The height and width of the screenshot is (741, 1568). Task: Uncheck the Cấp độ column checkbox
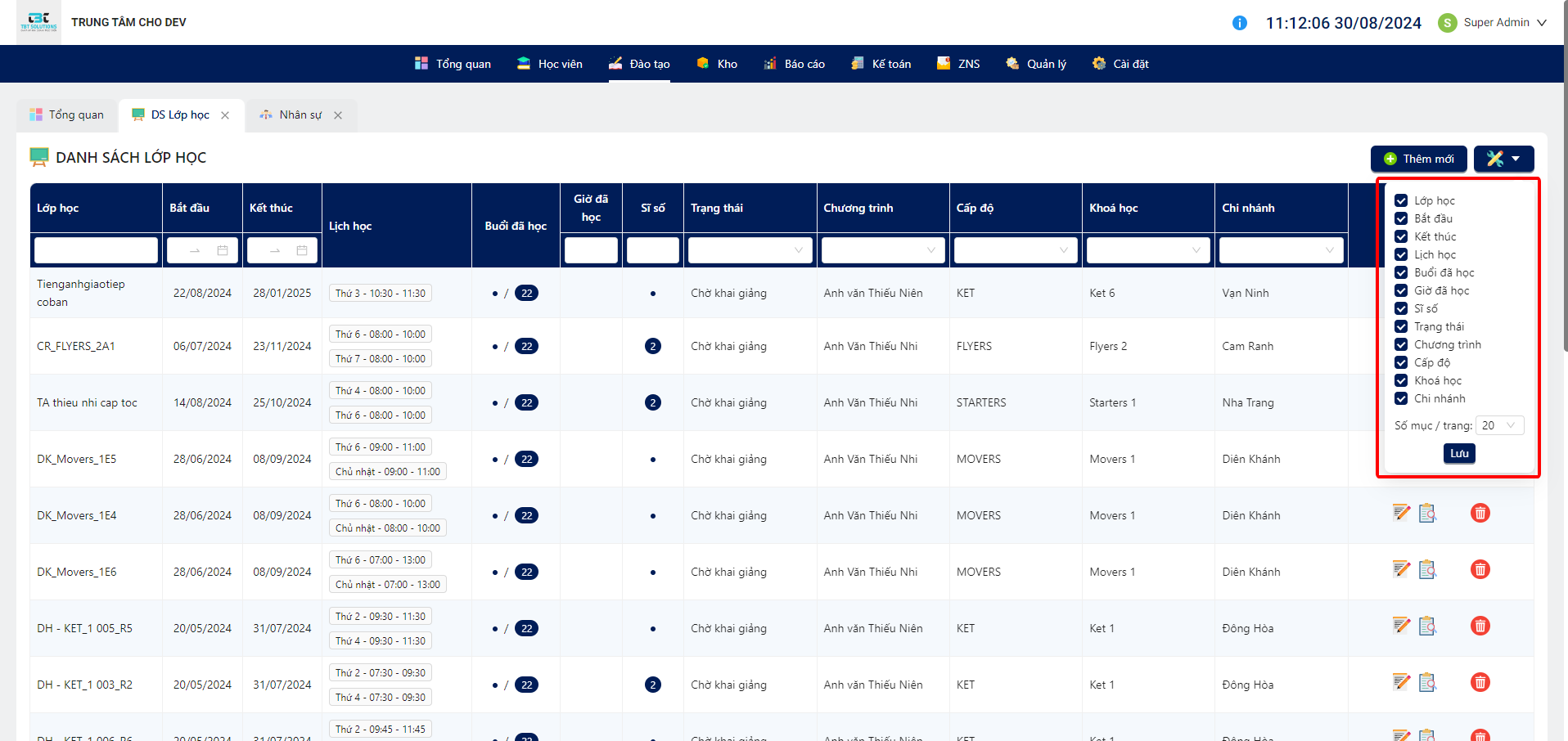(1401, 362)
